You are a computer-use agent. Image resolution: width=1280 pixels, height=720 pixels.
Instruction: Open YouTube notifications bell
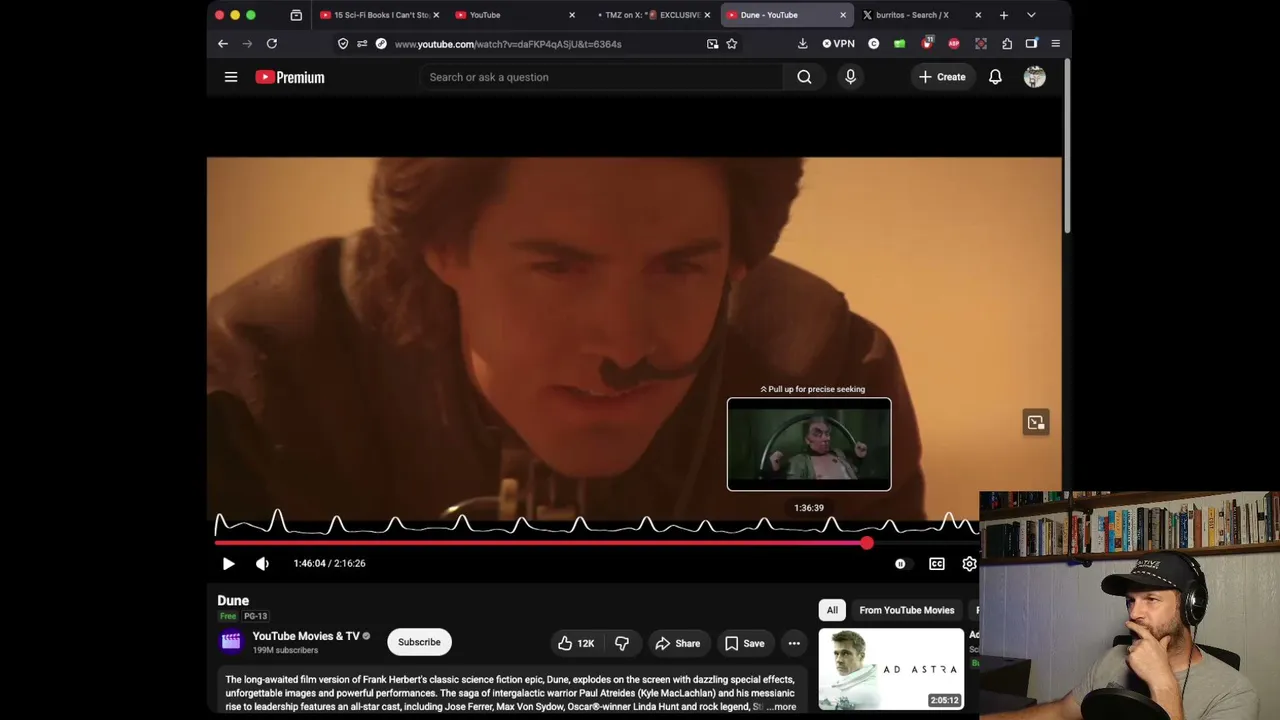(x=995, y=77)
